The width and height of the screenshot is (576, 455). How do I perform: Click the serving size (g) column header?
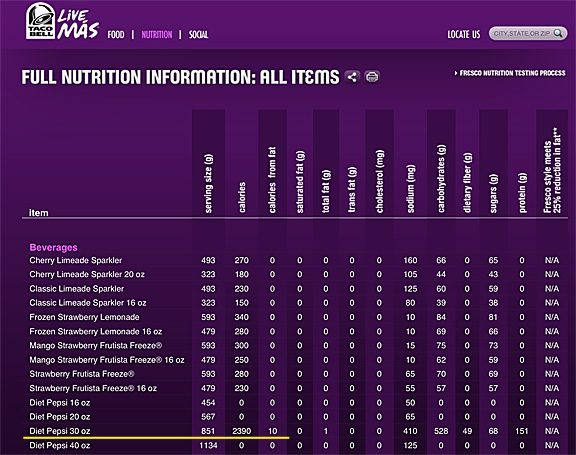click(x=208, y=183)
